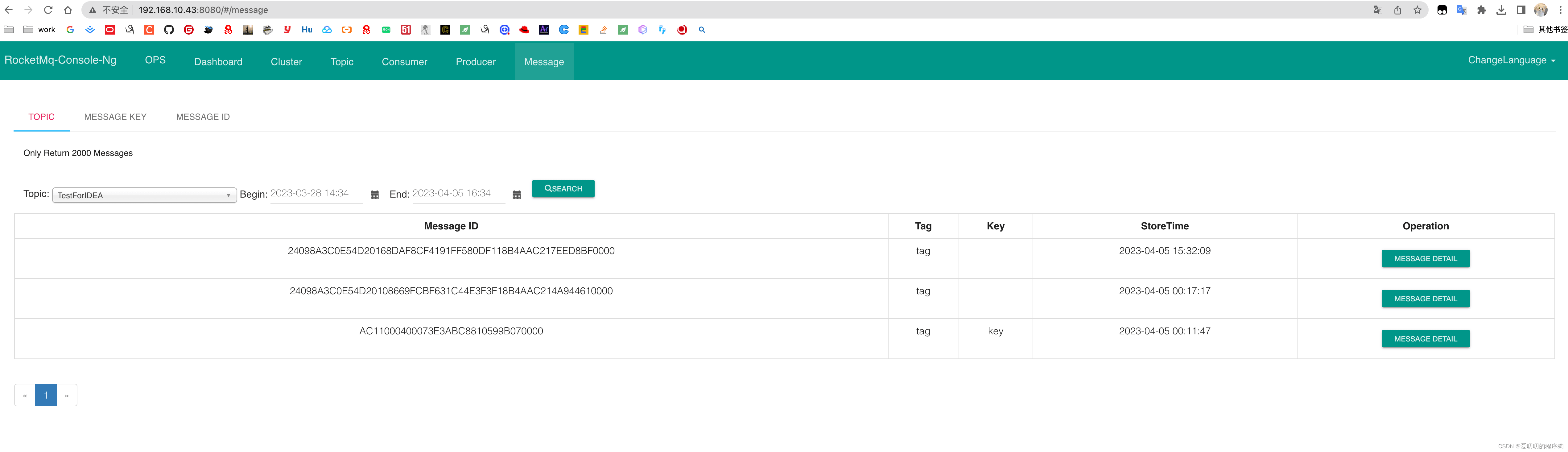The width and height of the screenshot is (1568, 452).
Task: View MESSAGE DETAIL for 15:32:09 message
Action: [x=1425, y=258]
